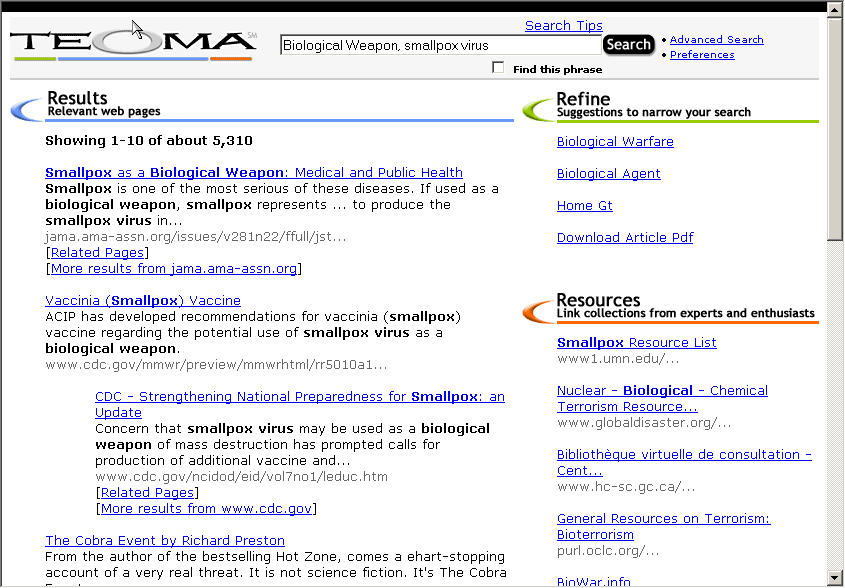Narrow search to Biological Agent
The width and height of the screenshot is (845, 588).
coord(608,174)
